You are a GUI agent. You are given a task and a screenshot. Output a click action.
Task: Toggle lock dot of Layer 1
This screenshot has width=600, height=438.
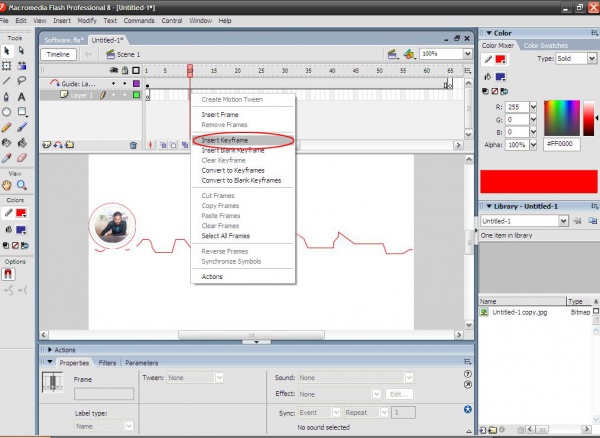coord(125,95)
